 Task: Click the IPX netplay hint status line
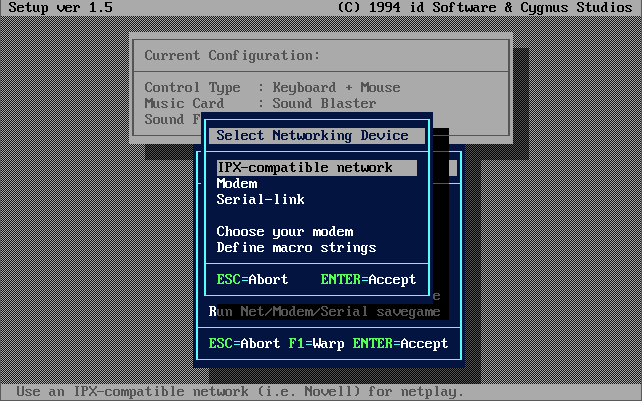[x=240, y=392]
